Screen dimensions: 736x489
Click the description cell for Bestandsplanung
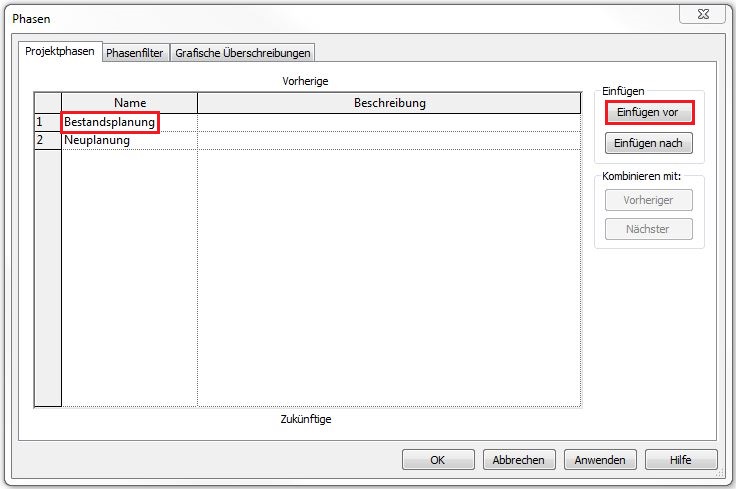click(x=389, y=122)
